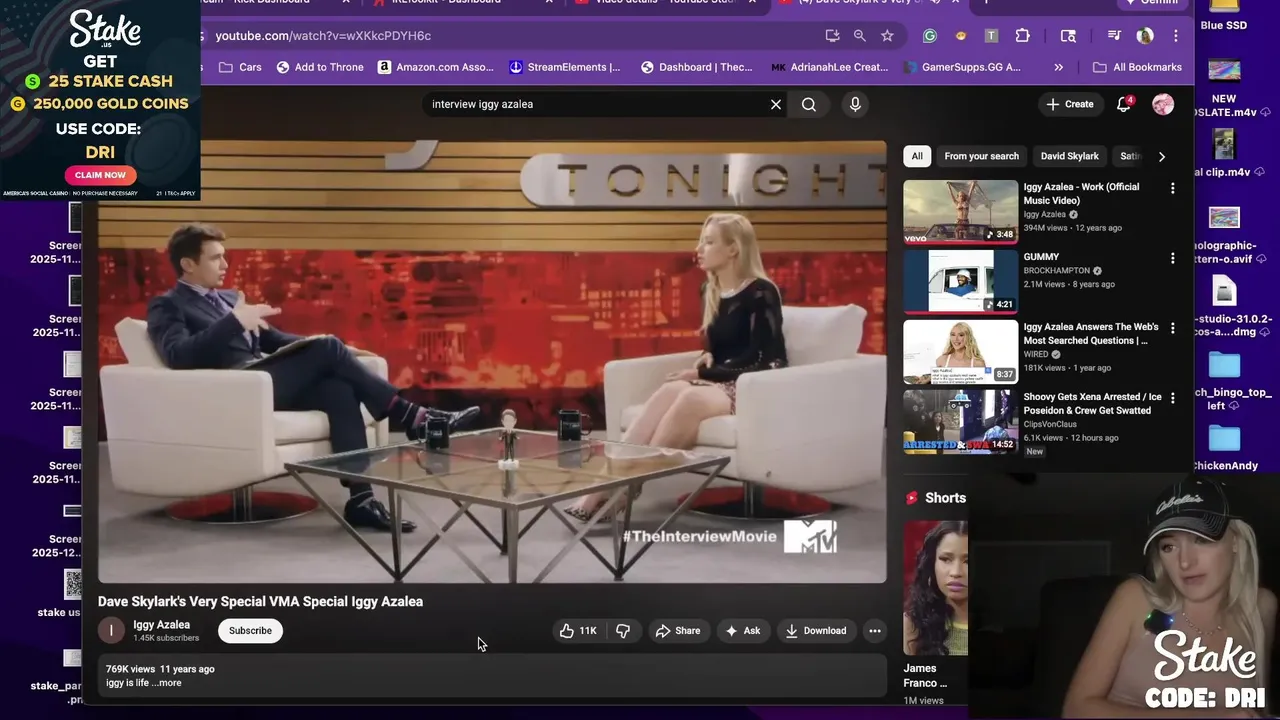
Task: Expand the description with ...more
Action: point(167,683)
